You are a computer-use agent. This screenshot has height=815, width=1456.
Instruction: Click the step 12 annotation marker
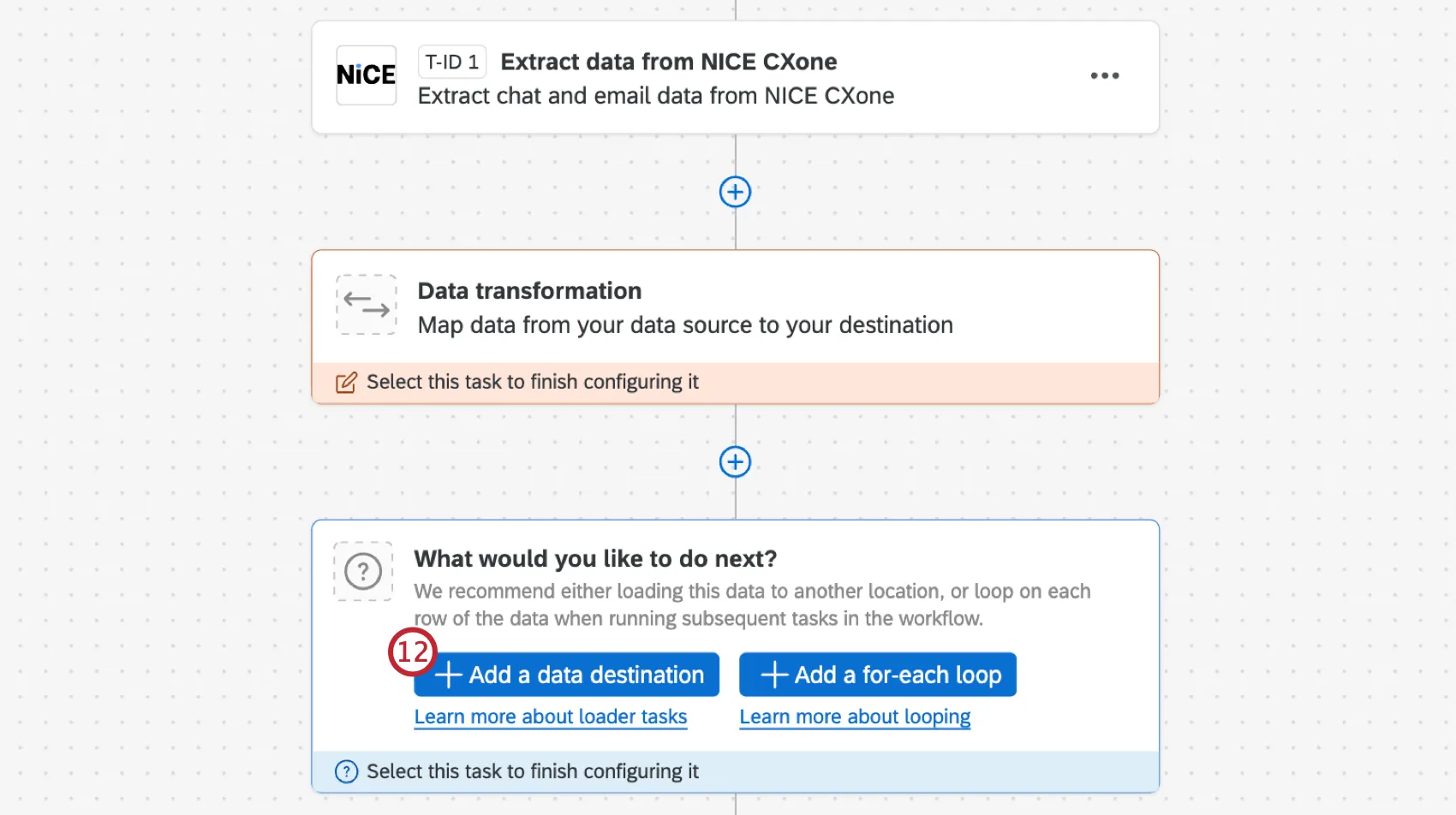click(412, 652)
